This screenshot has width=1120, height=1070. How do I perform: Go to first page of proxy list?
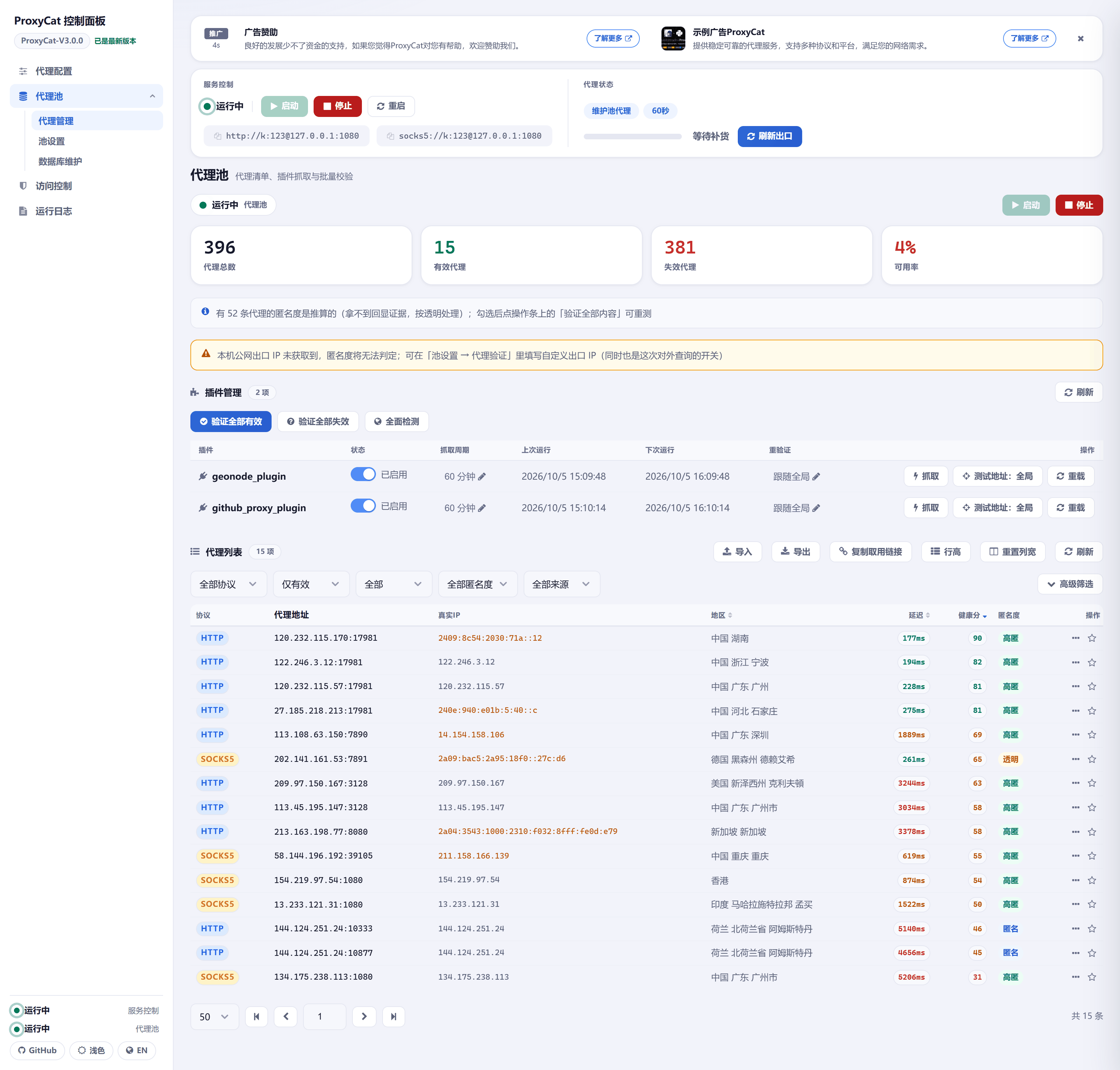(257, 1016)
